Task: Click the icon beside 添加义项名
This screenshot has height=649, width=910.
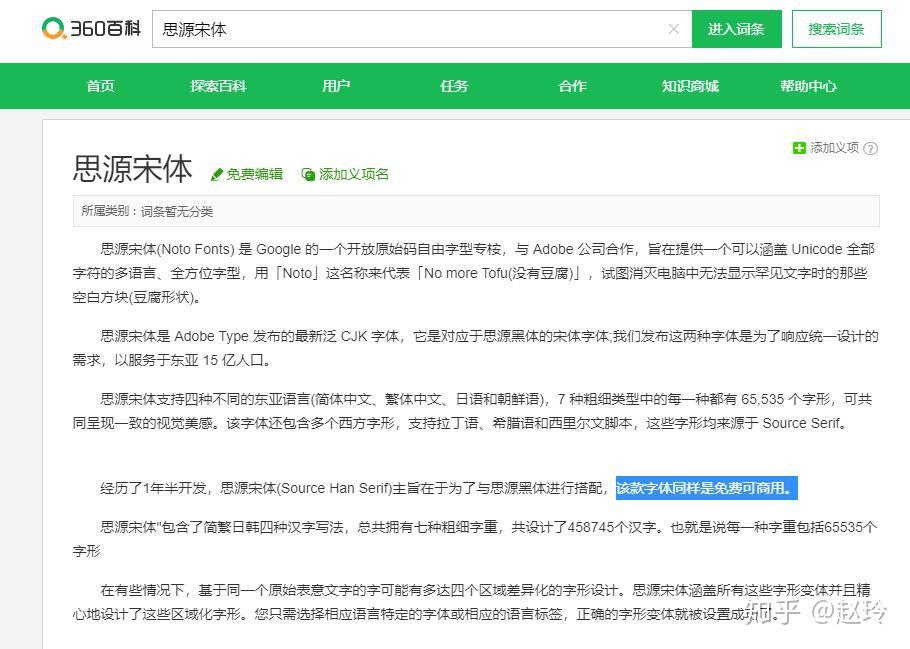Action: tap(308, 174)
